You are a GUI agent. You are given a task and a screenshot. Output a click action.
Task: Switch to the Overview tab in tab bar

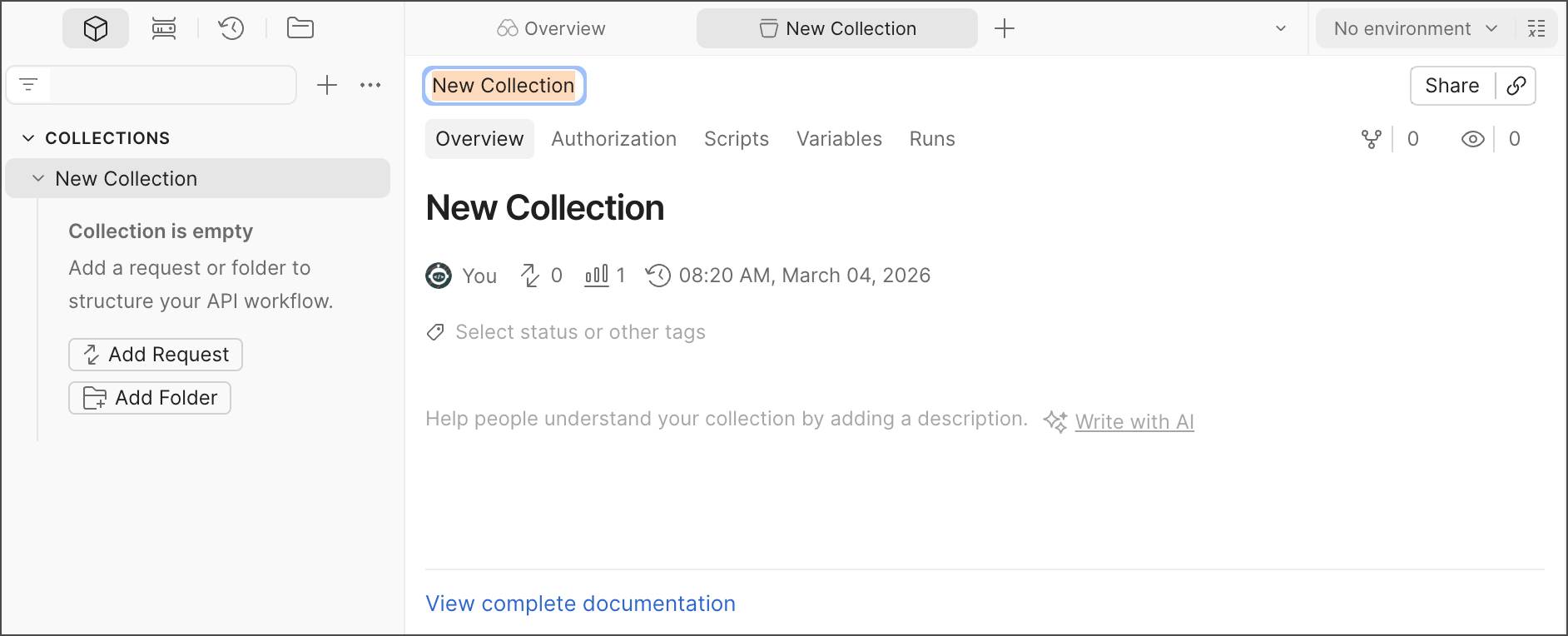click(x=551, y=29)
